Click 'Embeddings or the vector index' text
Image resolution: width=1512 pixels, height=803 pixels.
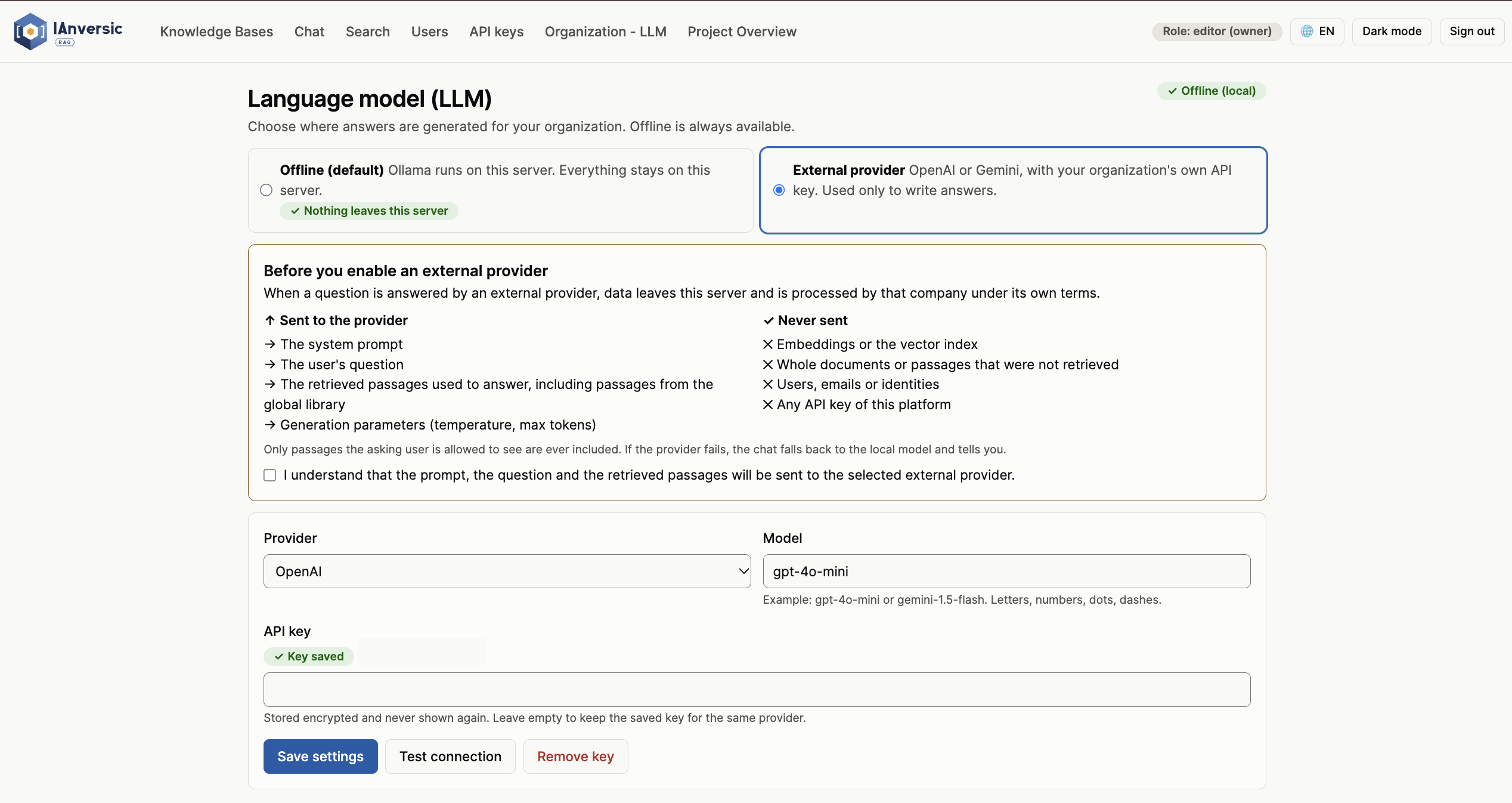click(877, 344)
